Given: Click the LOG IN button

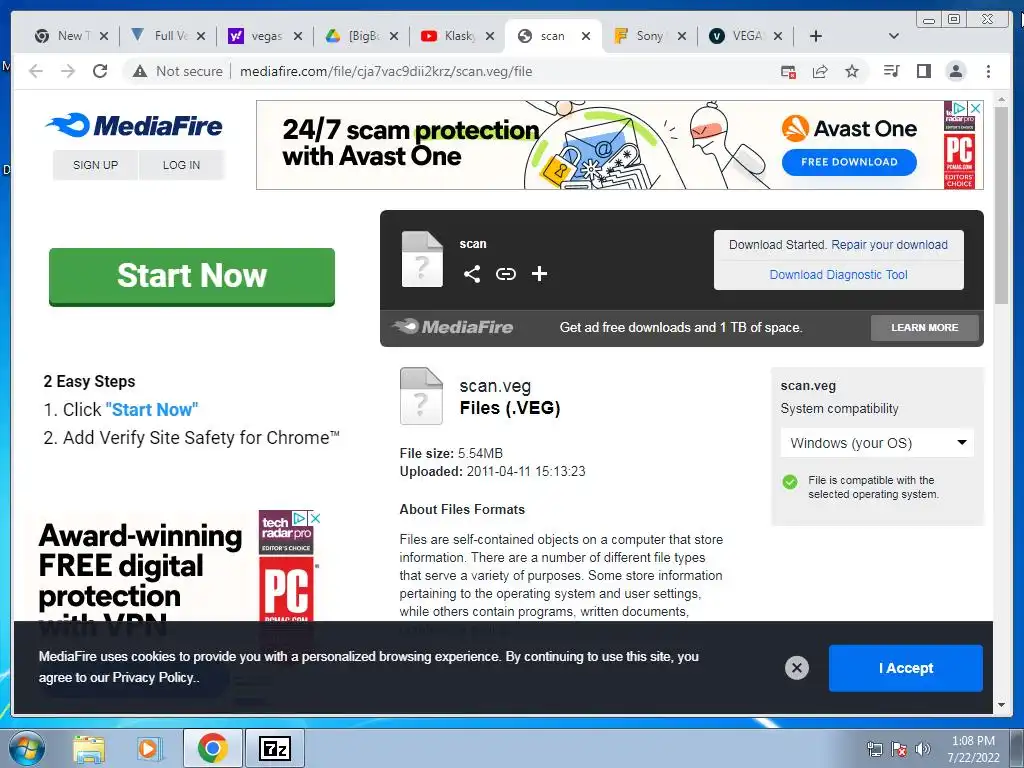Looking at the screenshot, I should click(182, 165).
